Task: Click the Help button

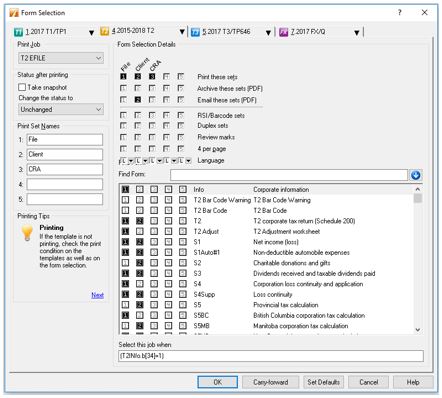Action: [x=413, y=382]
